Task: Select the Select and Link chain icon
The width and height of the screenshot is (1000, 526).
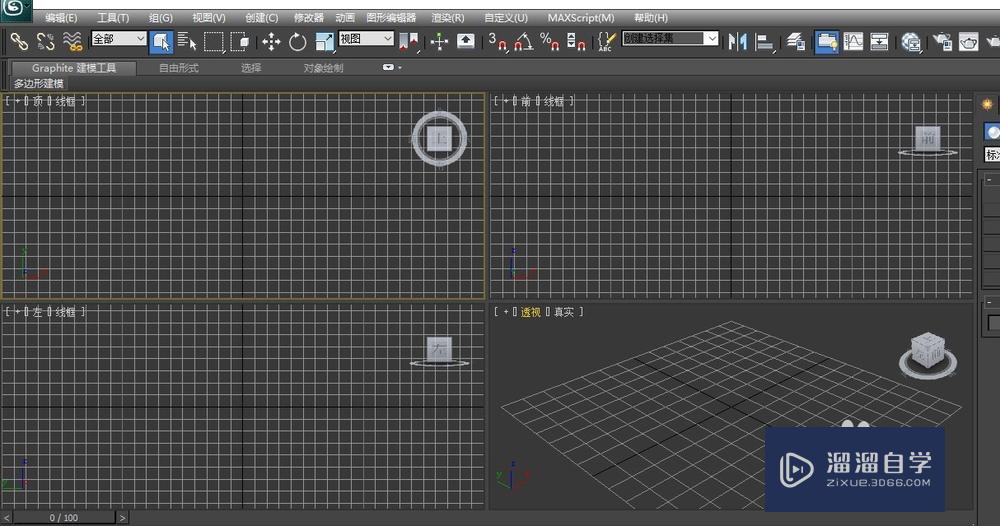Action: (18, 41)
